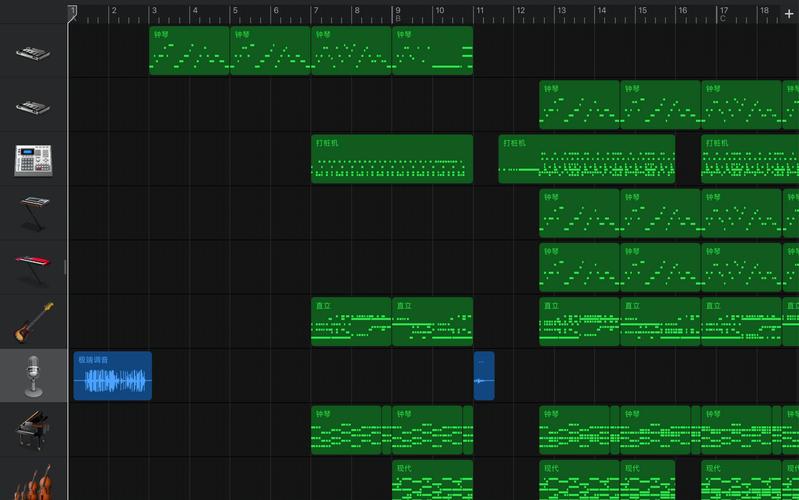This screenshot has width=799, height=500.
Task: Select the drum machine track icon
Action: click(x=33, y=161)
